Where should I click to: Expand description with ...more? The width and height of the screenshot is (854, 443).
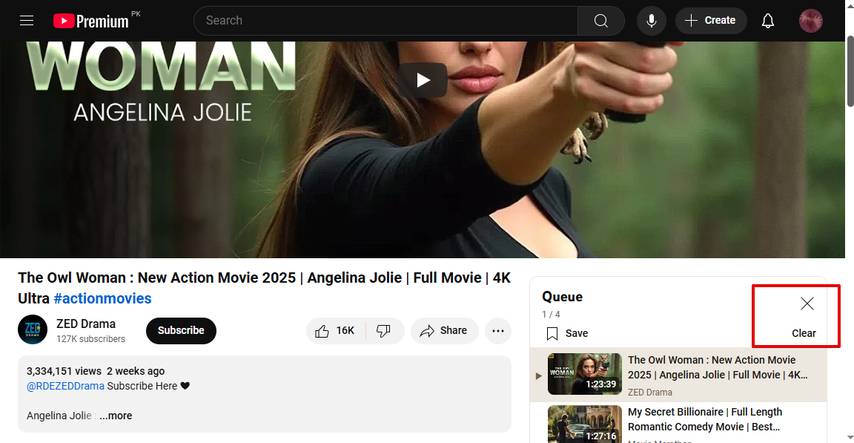tap(115, 416)
